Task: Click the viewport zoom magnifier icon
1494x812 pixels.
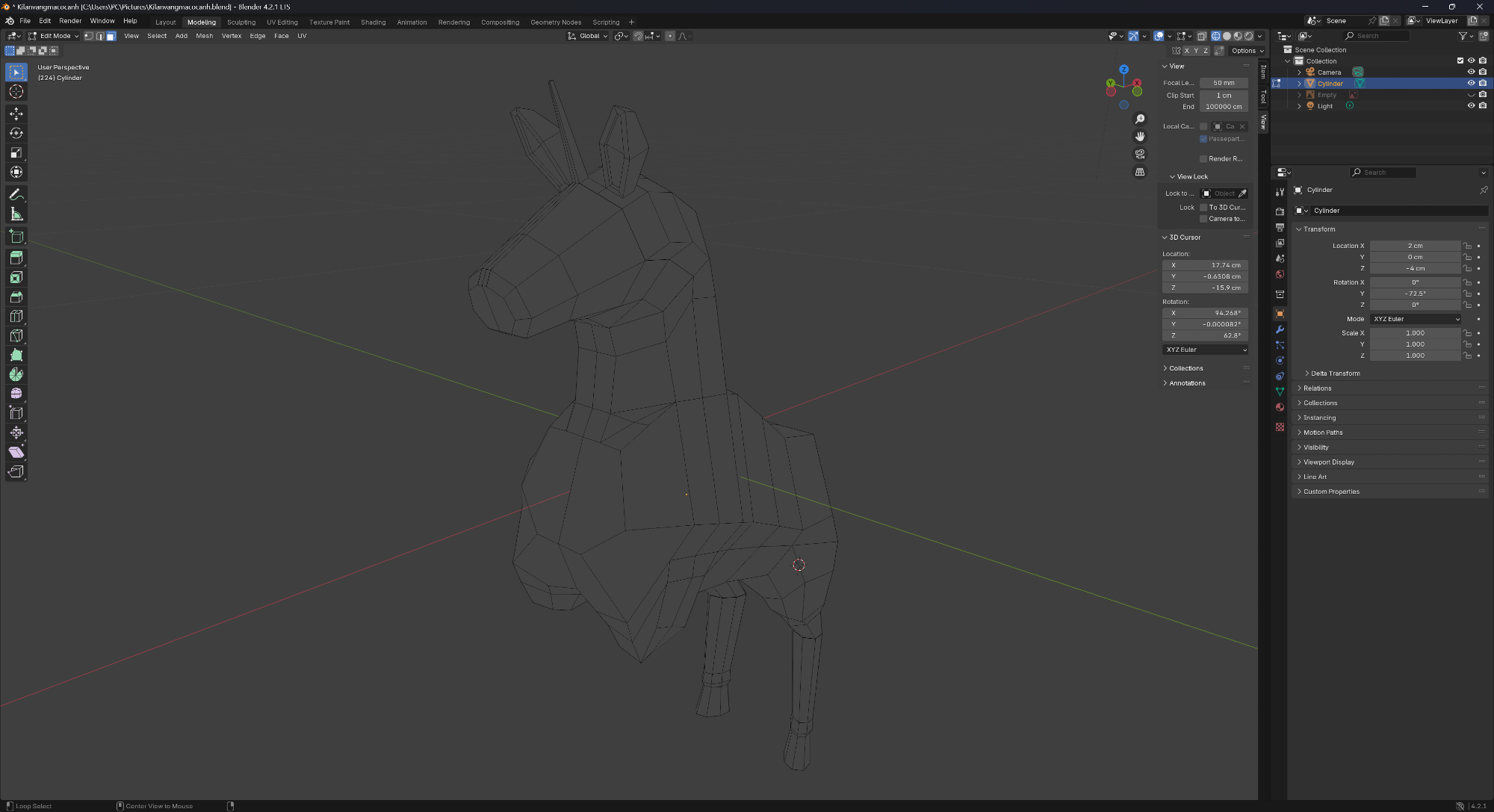Action: click(x=1140, y=120)
